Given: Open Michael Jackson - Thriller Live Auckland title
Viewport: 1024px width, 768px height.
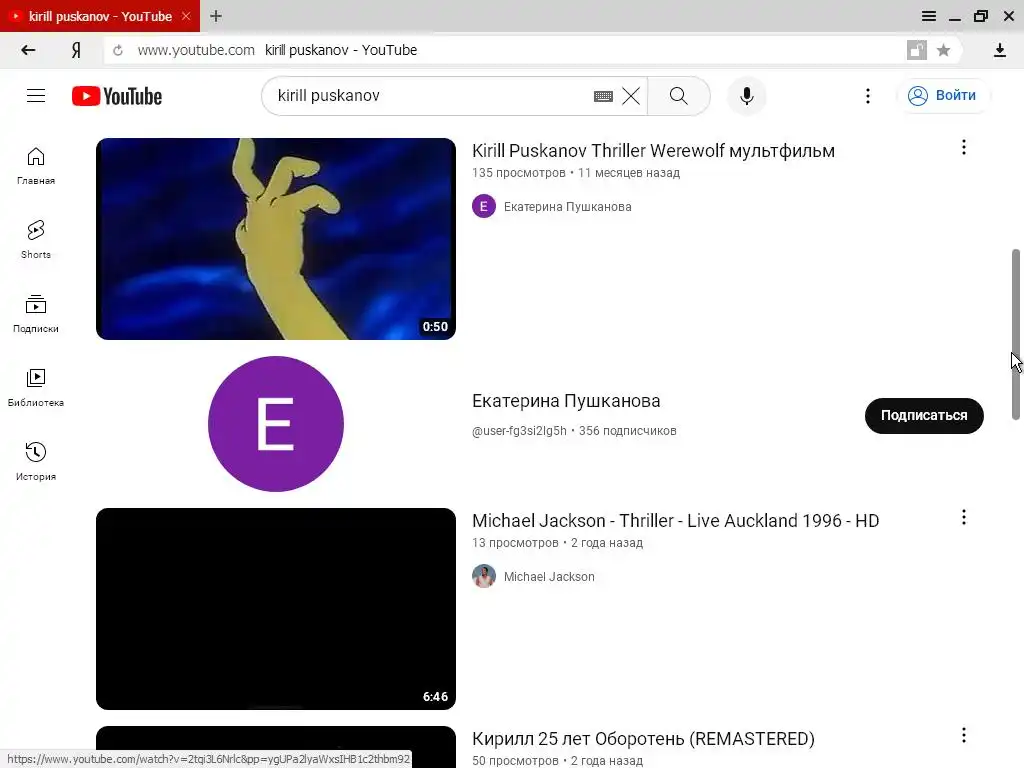Looking at the screenshot, I should coord(675,520).
